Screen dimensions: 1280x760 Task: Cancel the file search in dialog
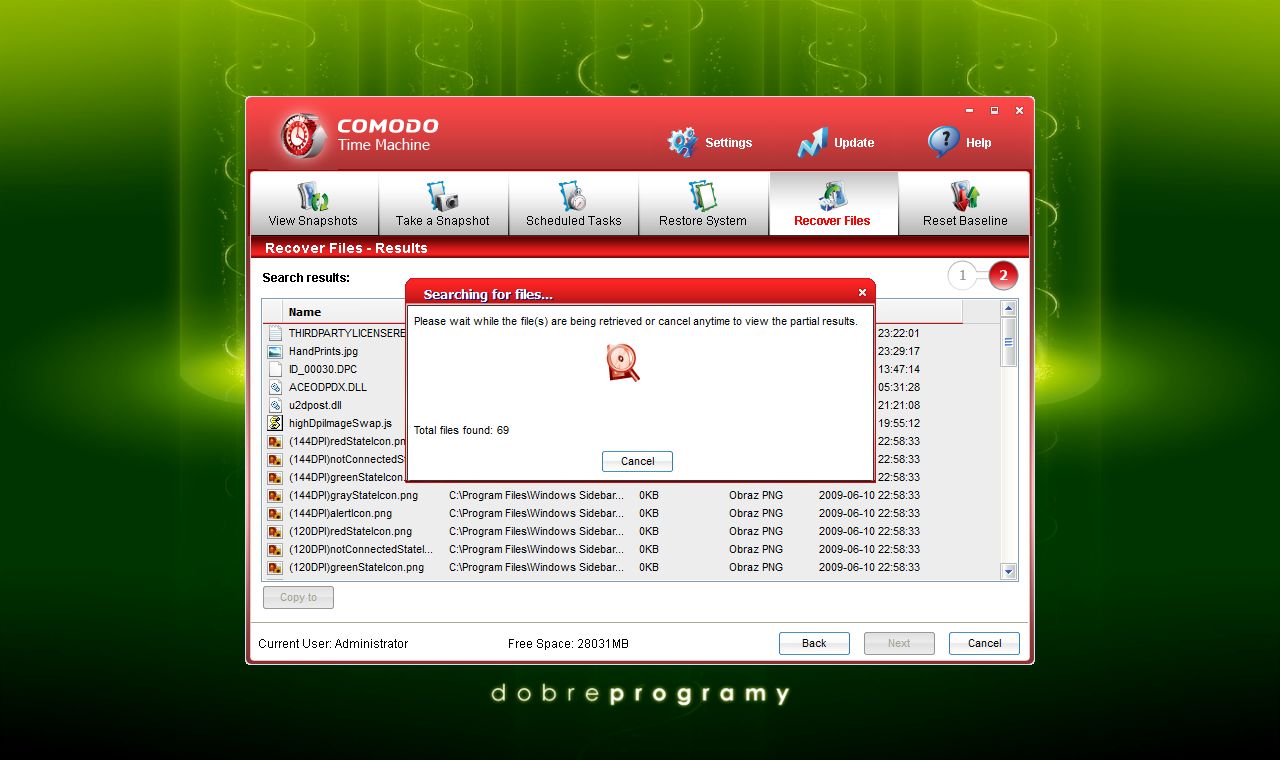(x=637, y=461)
